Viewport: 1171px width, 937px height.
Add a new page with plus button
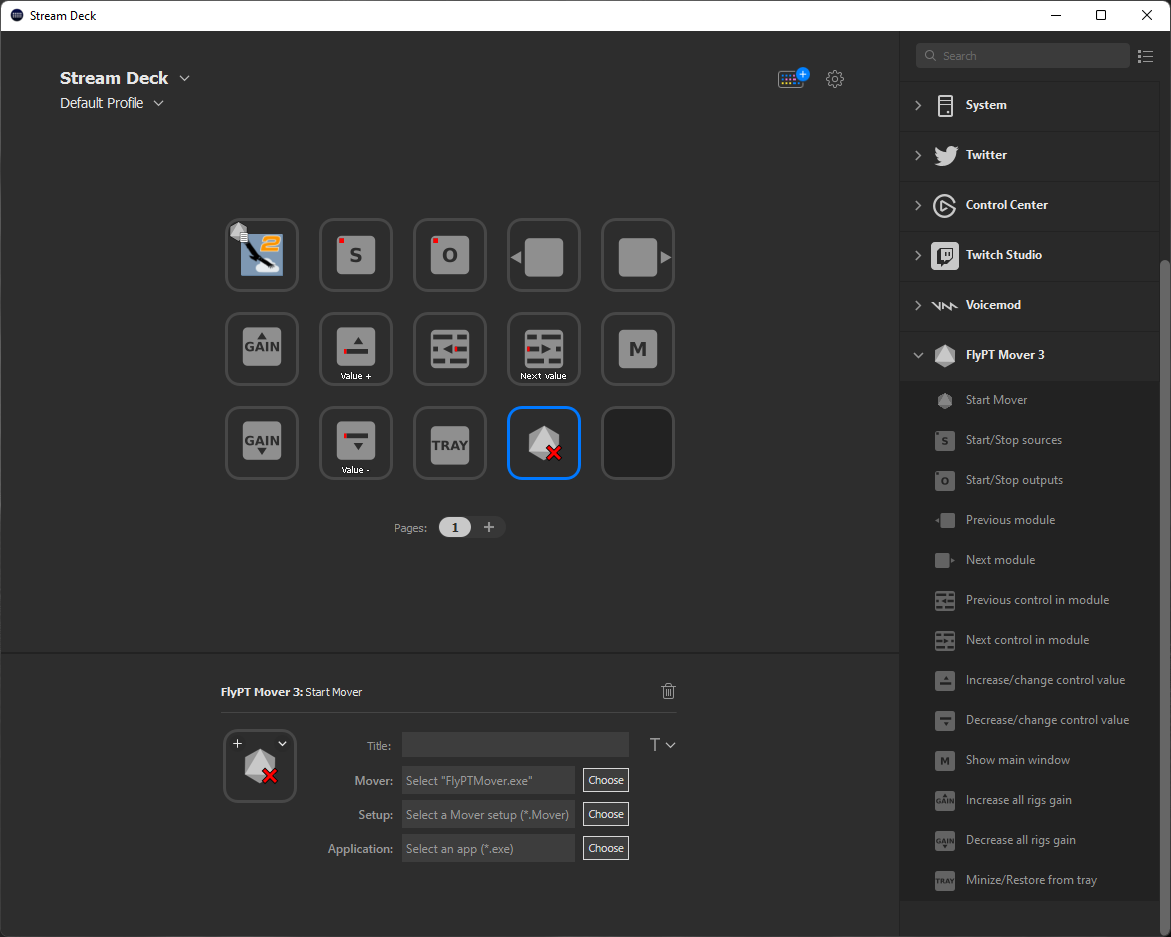tap(489, 527)
